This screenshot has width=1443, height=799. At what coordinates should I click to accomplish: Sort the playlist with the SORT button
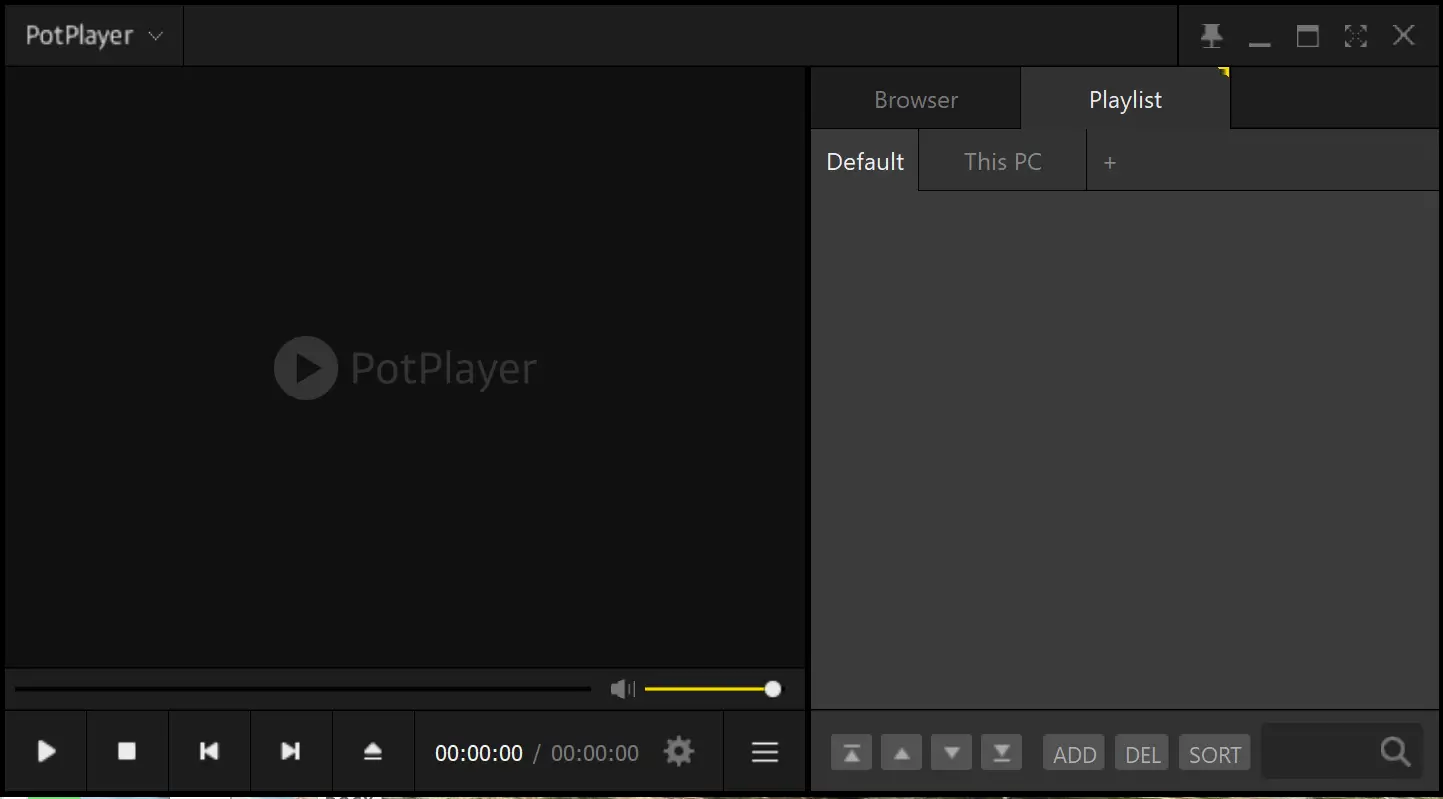[x=1214, y=753]
